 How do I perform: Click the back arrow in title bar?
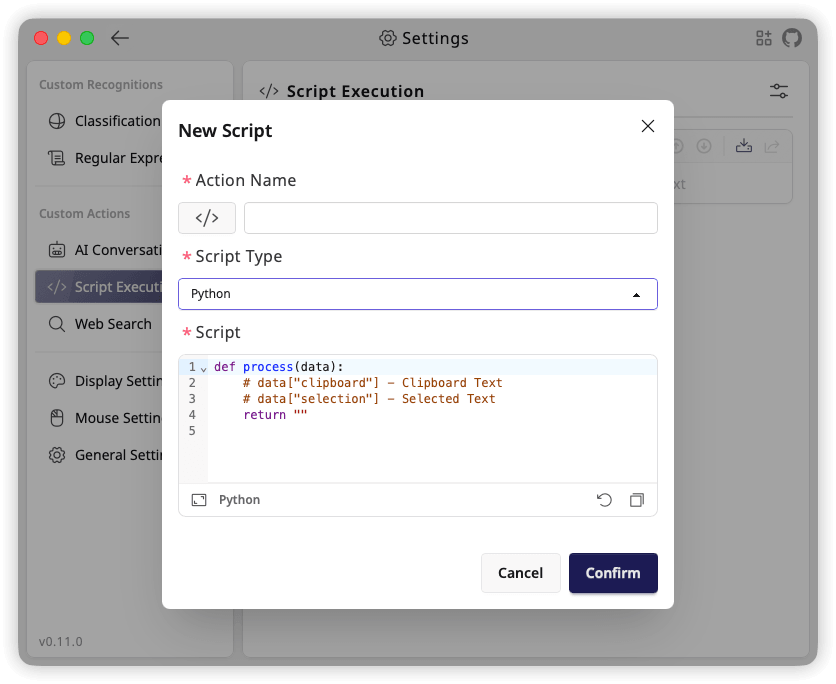coord(119,38)
